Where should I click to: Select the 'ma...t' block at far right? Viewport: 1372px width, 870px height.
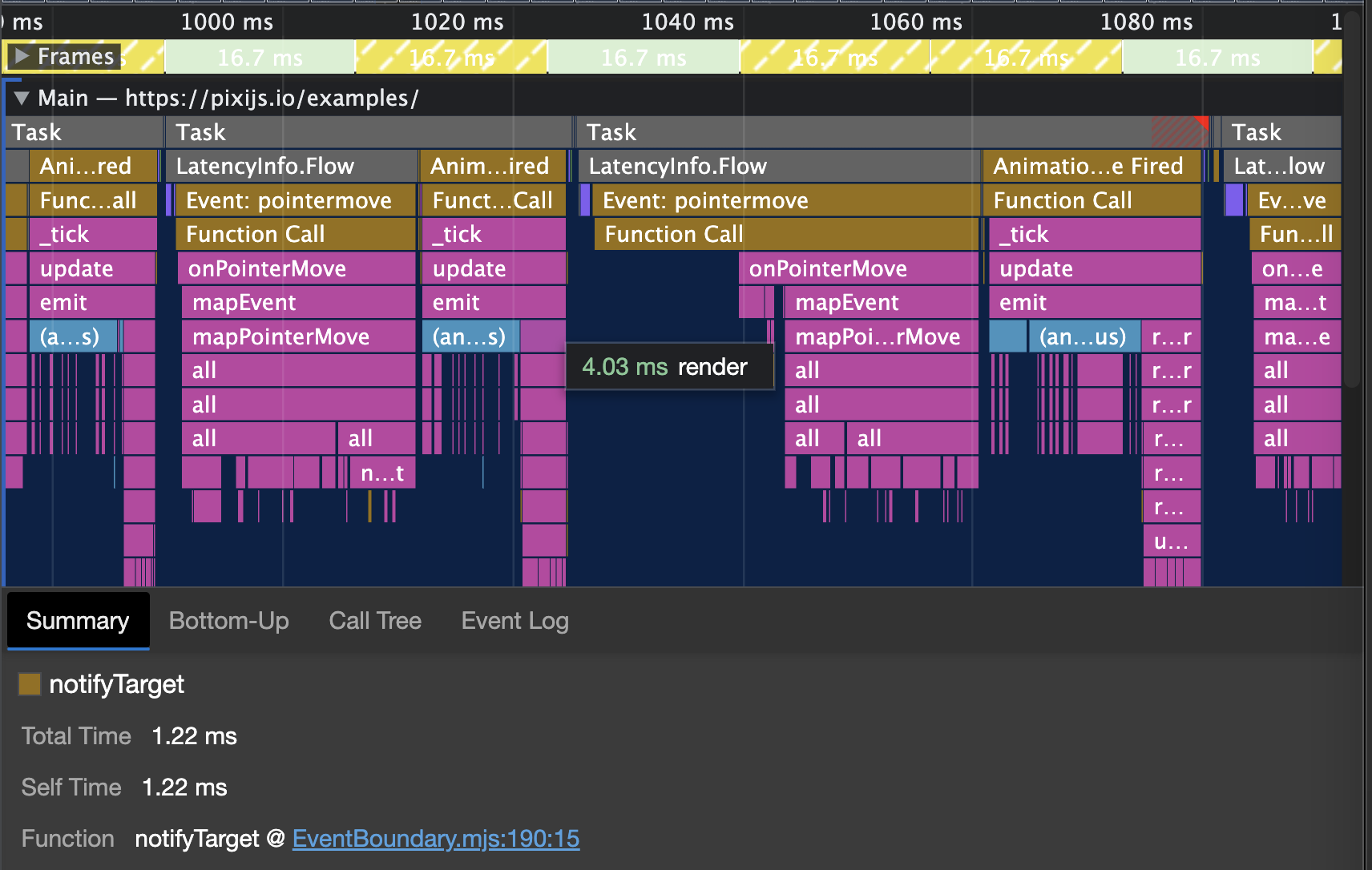pos(1297,302)
